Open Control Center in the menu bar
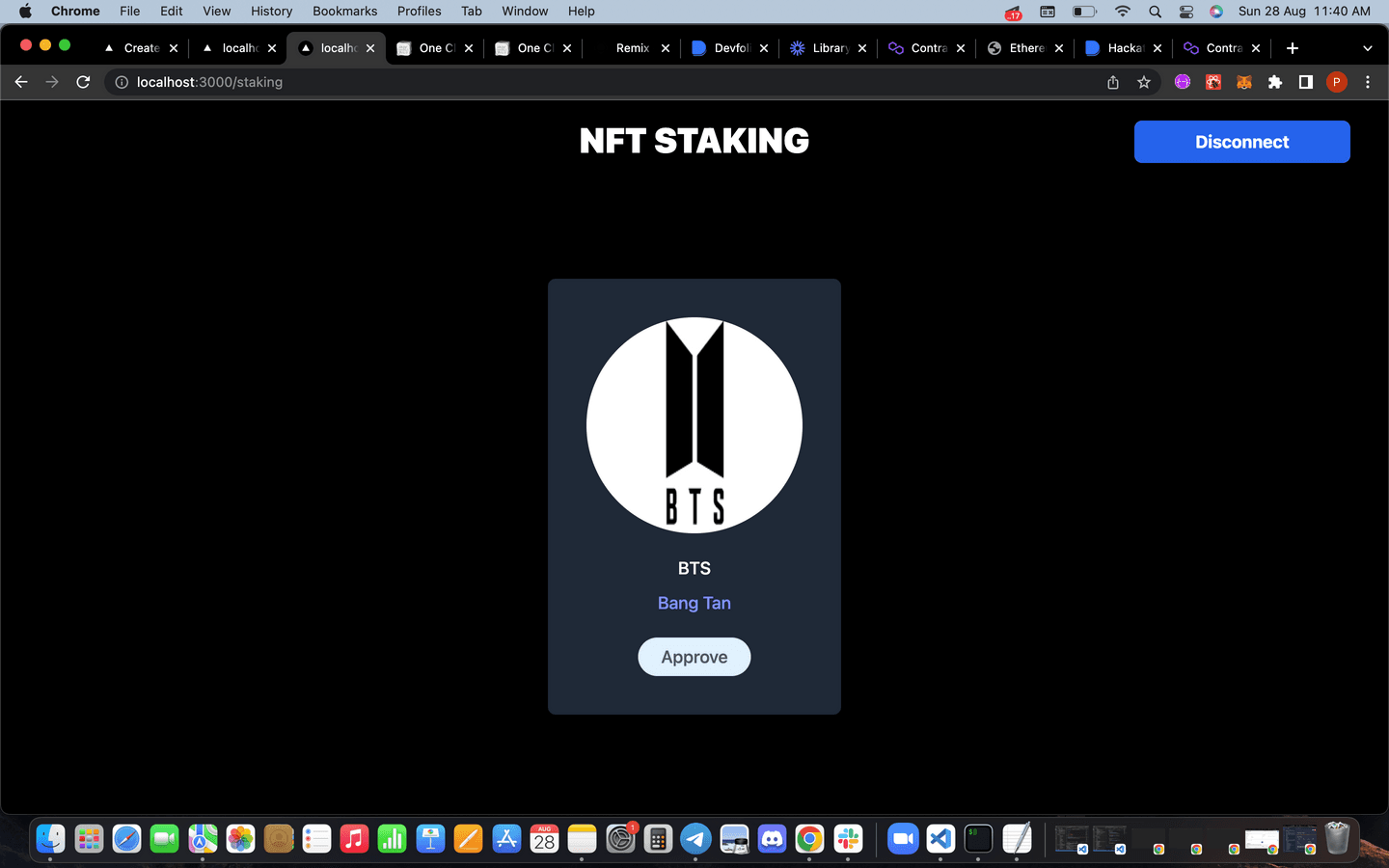Viewport: 1389px width, 868px height. coord(1186,12)
